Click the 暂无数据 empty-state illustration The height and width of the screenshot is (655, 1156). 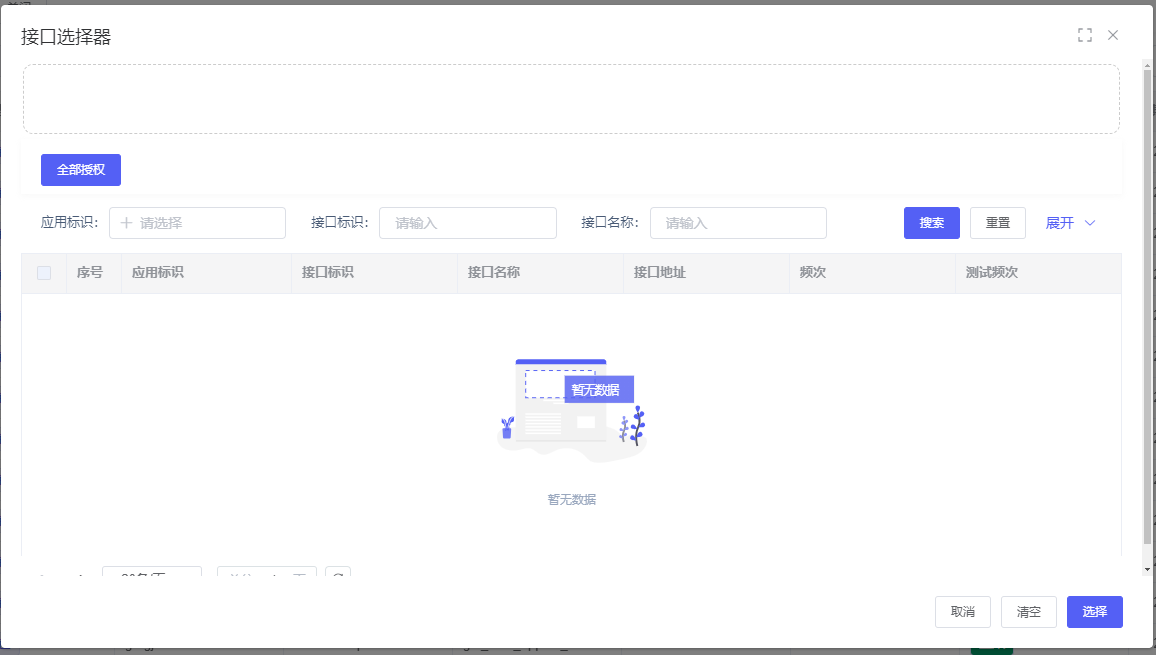coord(572,410)
